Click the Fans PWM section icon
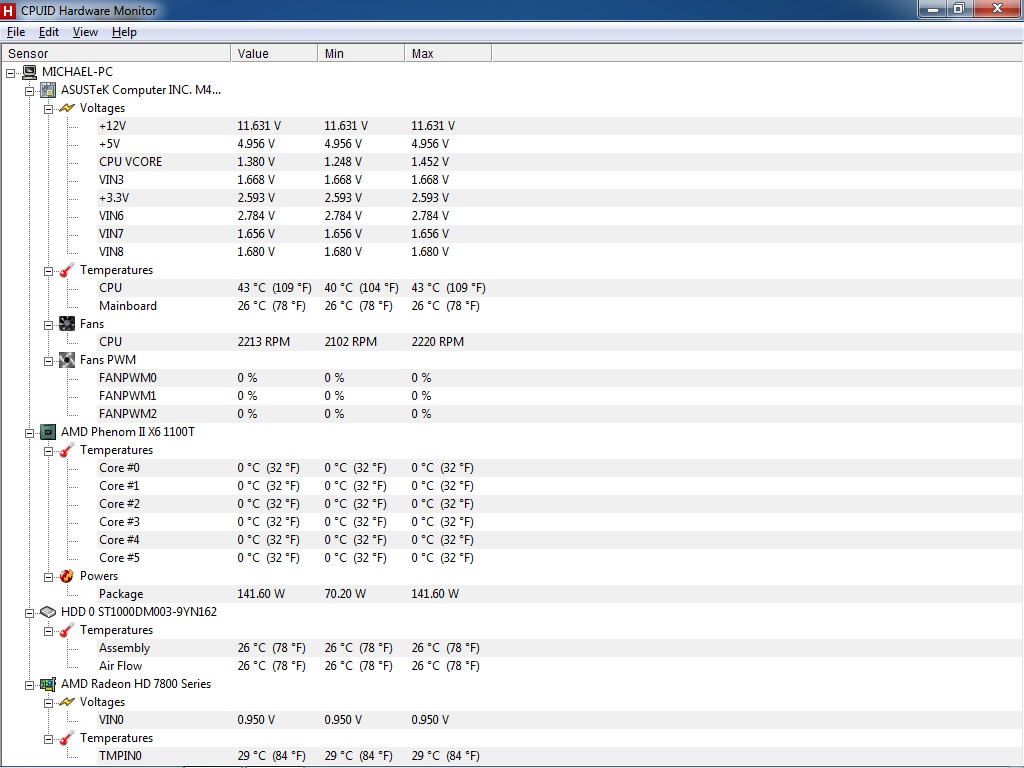This screenshot has height=768, width=1024. tap(67, 360)
